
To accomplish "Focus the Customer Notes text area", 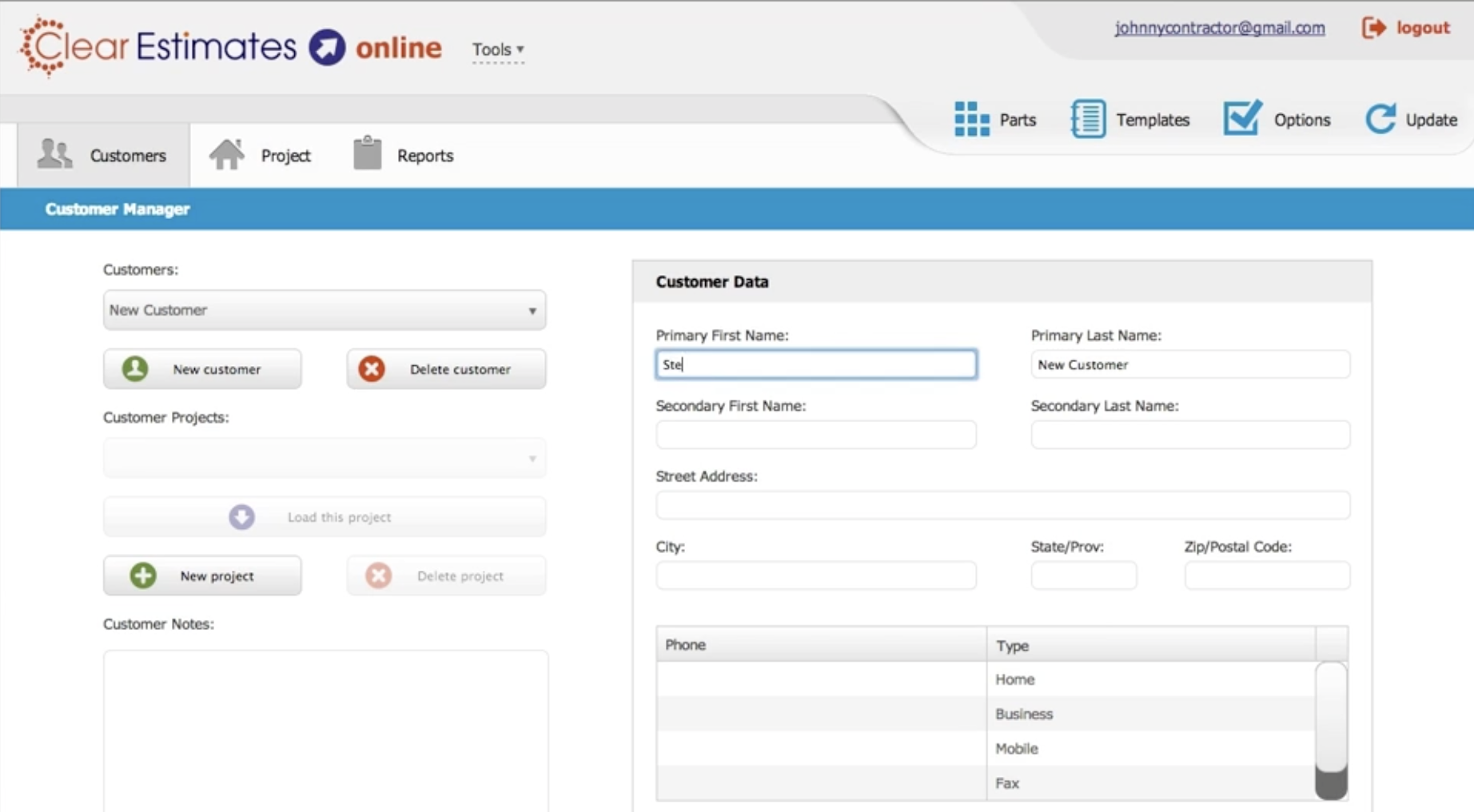I will click(326, 730).
